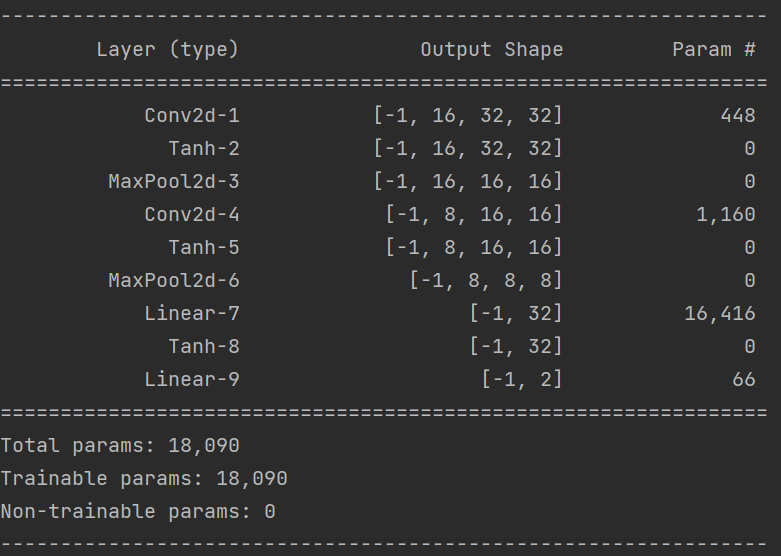The image size is (781, 556).
Task: Click the Conv2d-4 layer entry
Action: click(x=192, y=214)
